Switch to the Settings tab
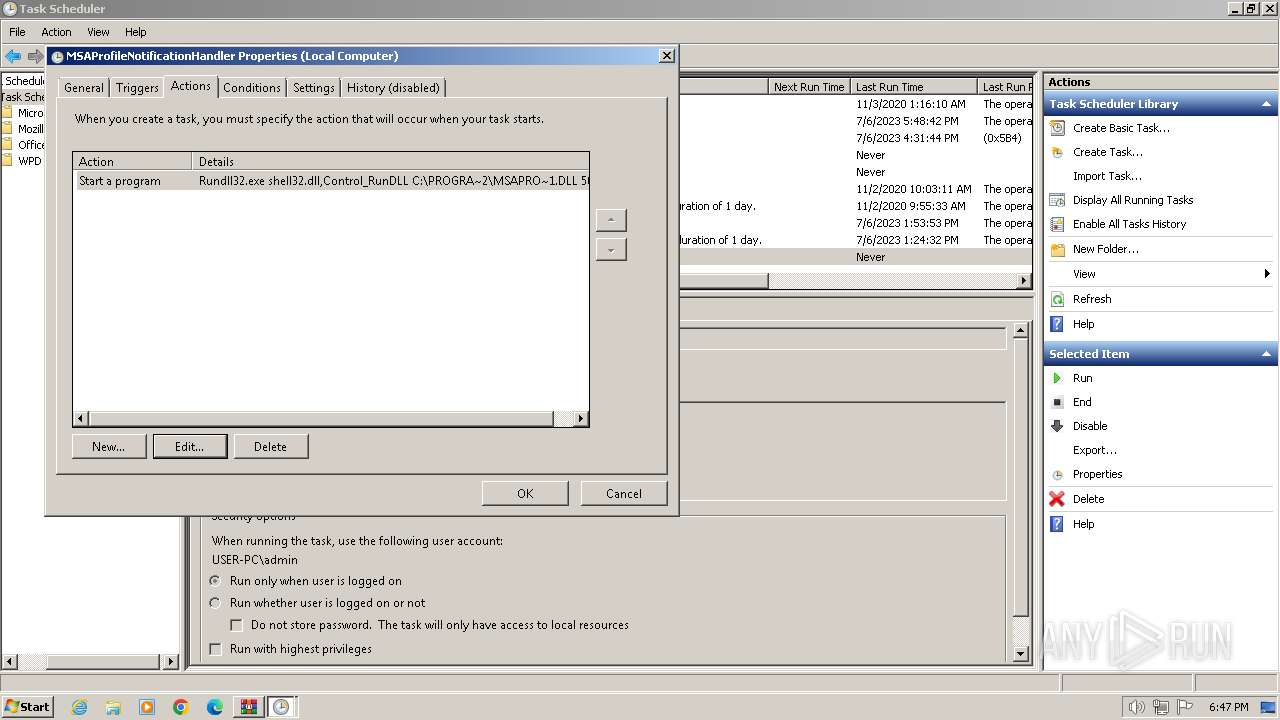The image size is (1280, 720). pyautogui.click(x=314, y=88)
